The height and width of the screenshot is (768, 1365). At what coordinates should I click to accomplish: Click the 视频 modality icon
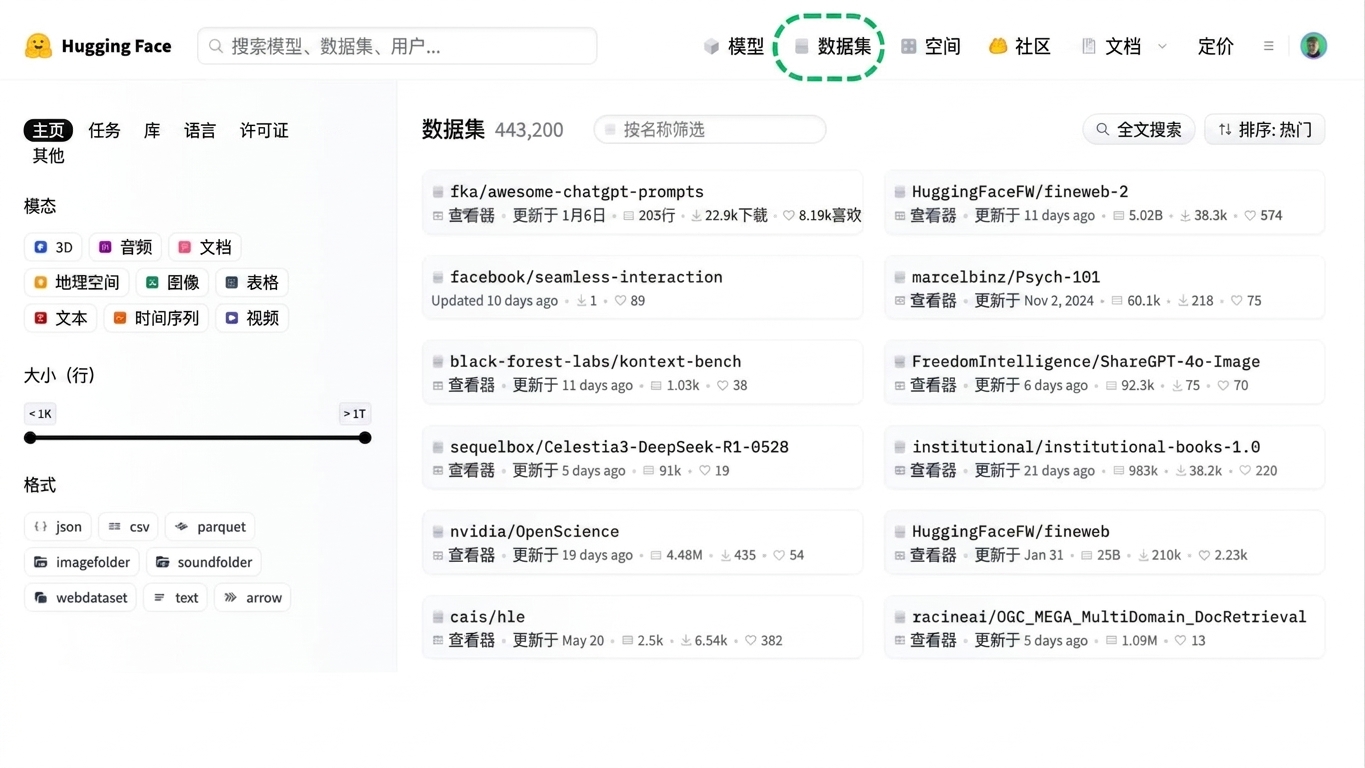coord(232,318)
